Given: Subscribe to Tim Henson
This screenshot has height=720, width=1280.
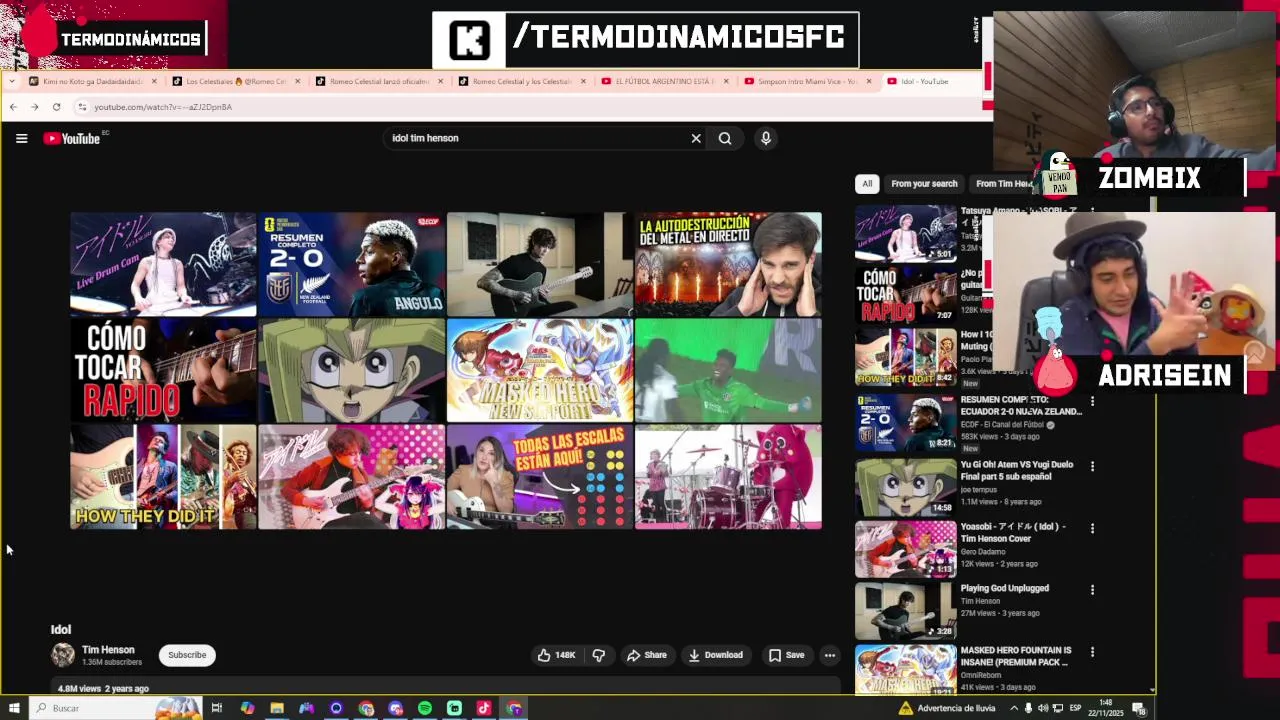Looking at the screenshot, I should tap(187, 655).
